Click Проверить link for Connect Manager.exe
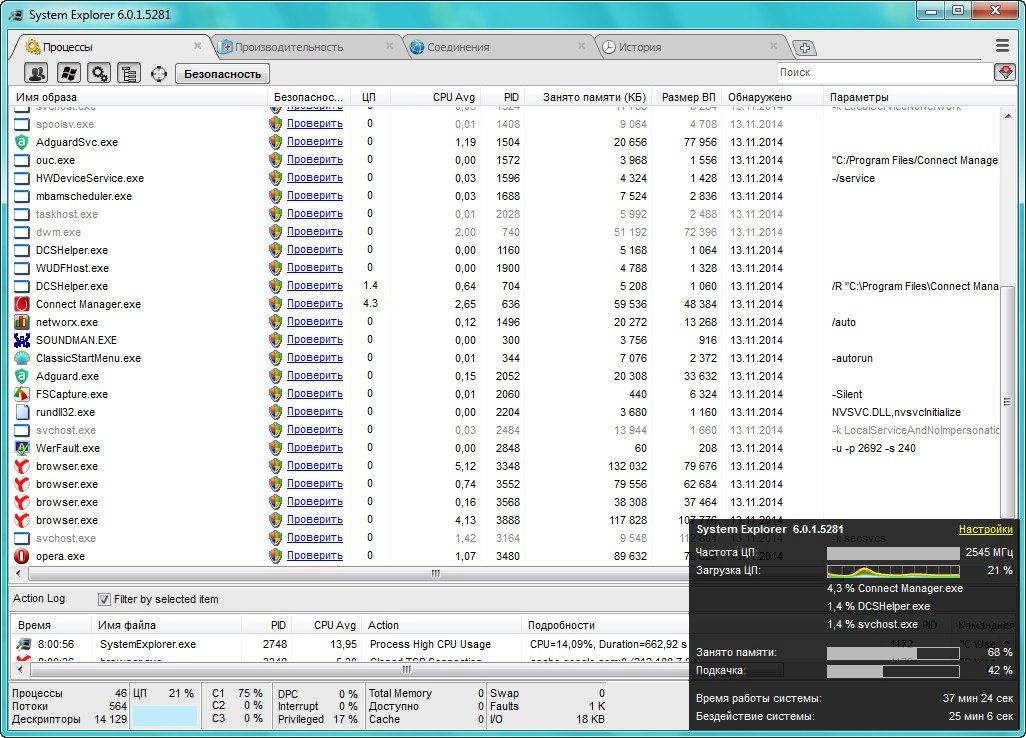 tap(315, 304)
